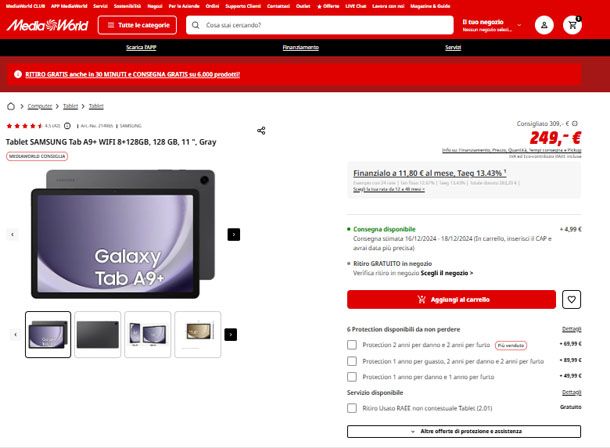Viewport: 610px width, 448px height.
Task: Click 'Scegli il negozio' pickup link
Action: (x=447, y=273)
